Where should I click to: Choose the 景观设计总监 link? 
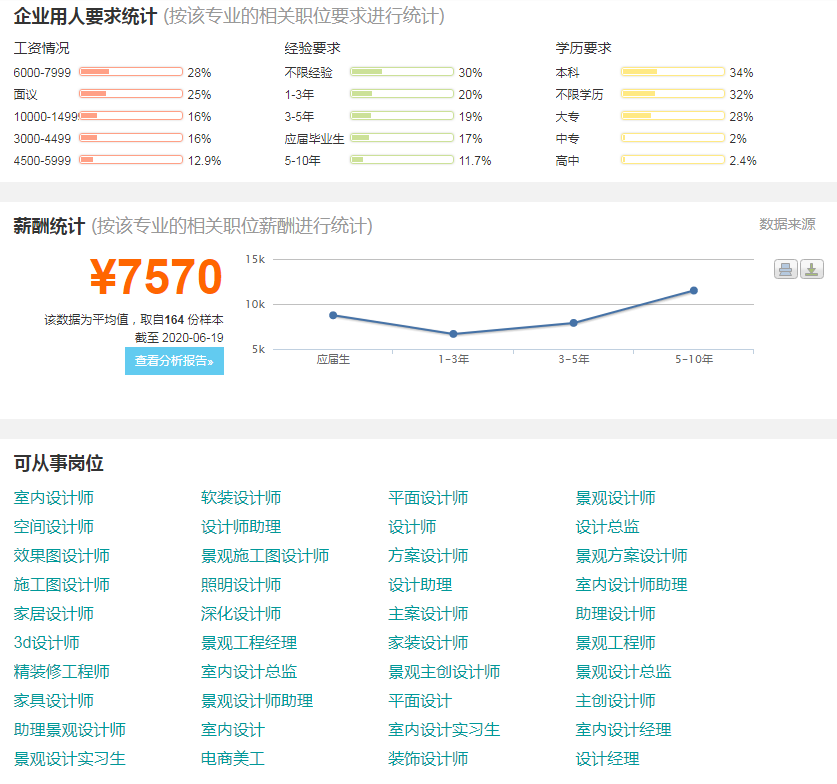click(623, 671)
